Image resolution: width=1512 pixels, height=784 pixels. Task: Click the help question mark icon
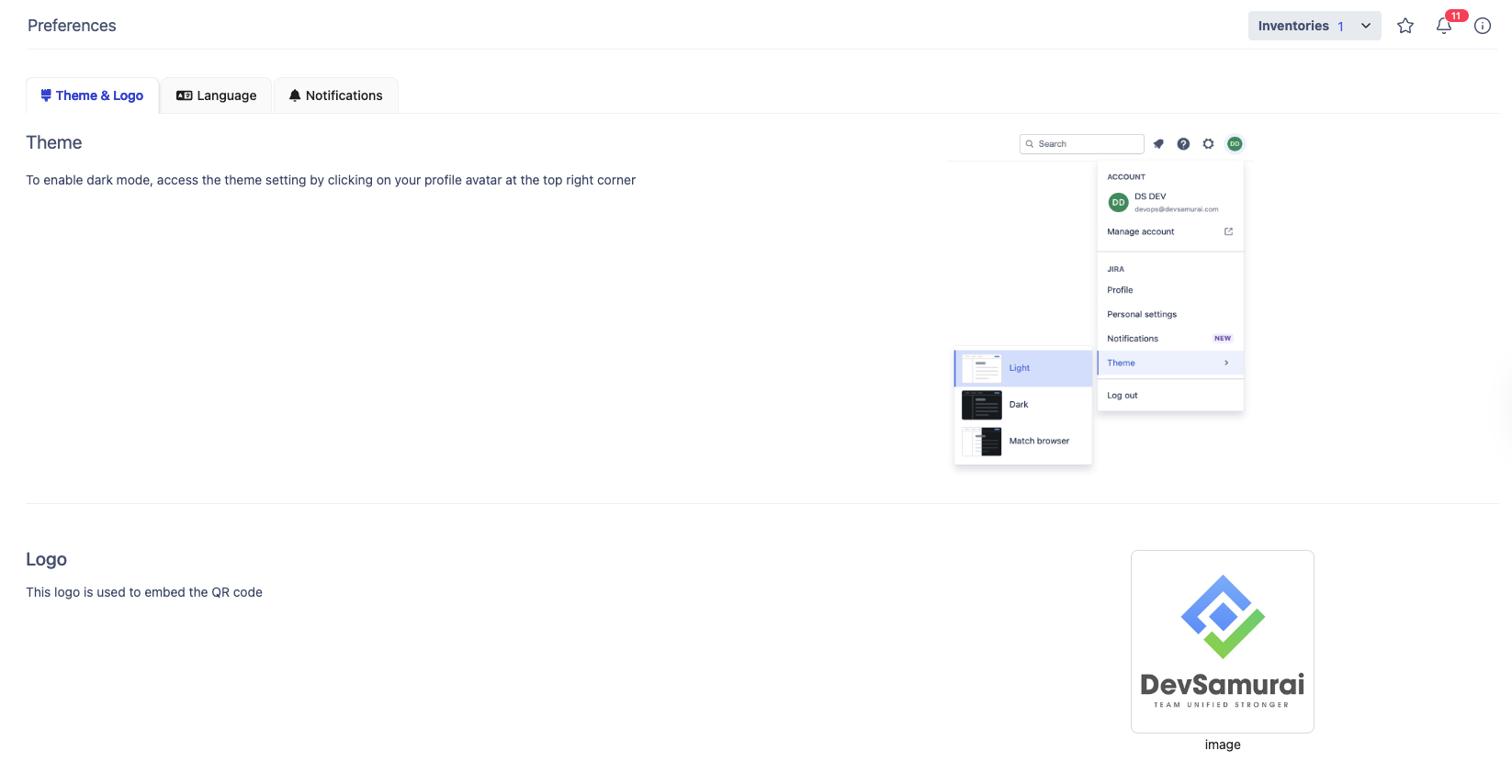click(1183, 144)
